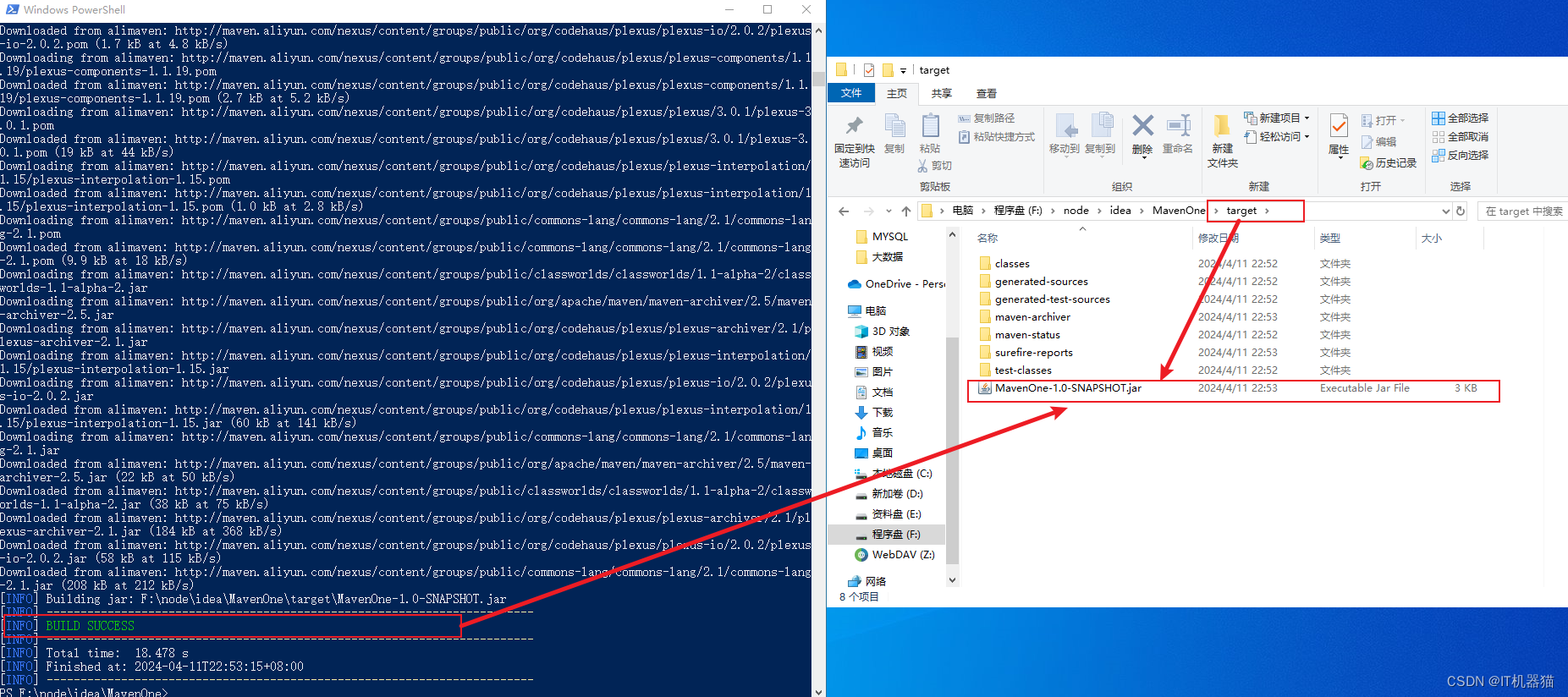Expand chevron after target in breadcrumb

(x=1267, y=211)
